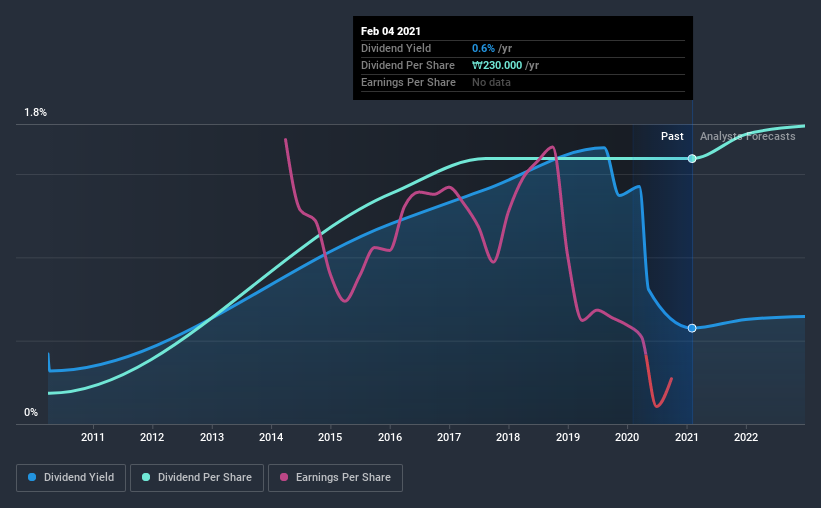Click the blue dividend yield marker at 2021
Image resolution: width=821 pixels, height=508 pixels.
(x=692, y=328)
